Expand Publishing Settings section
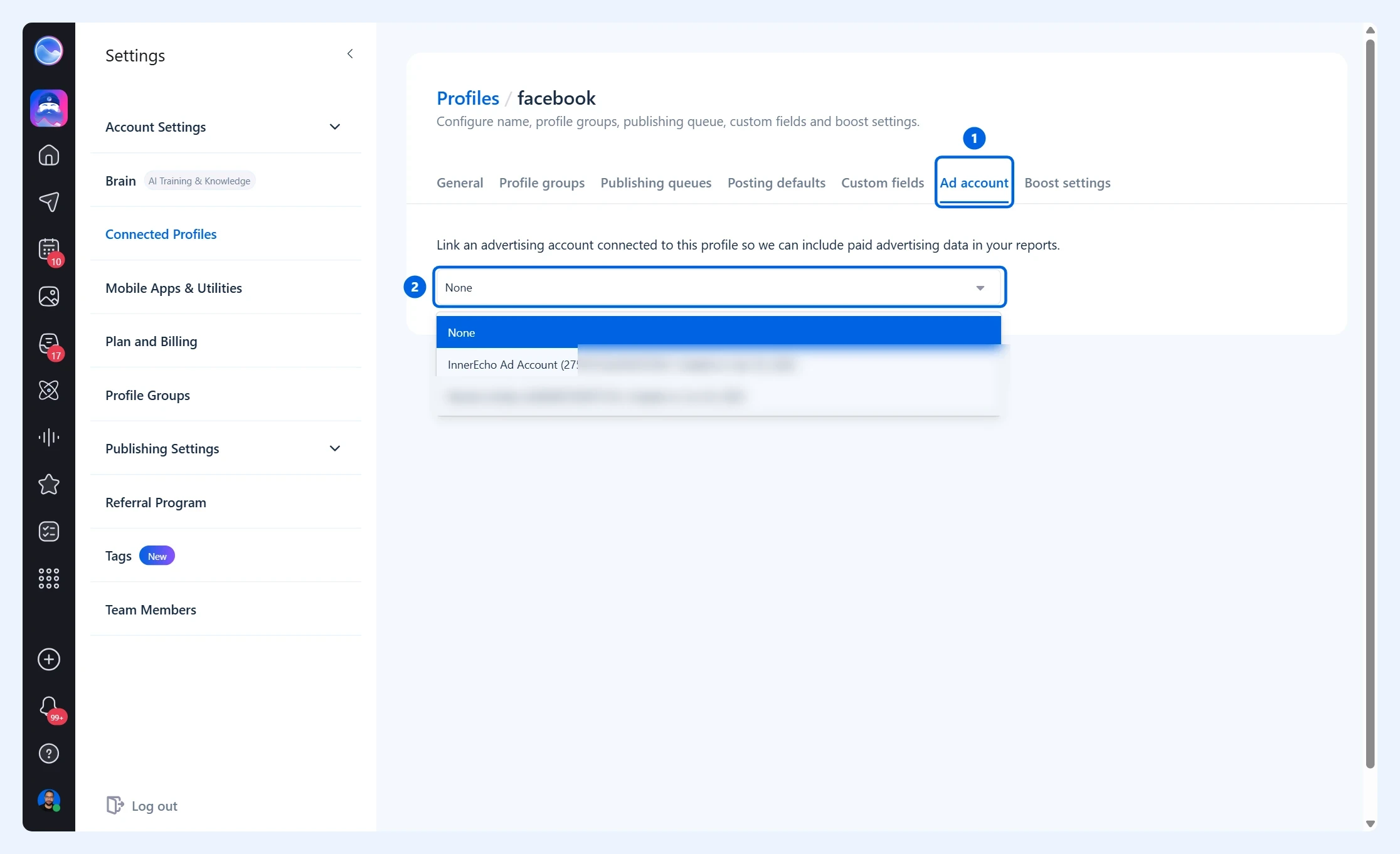1400x854 pixels. click(226, 448)
